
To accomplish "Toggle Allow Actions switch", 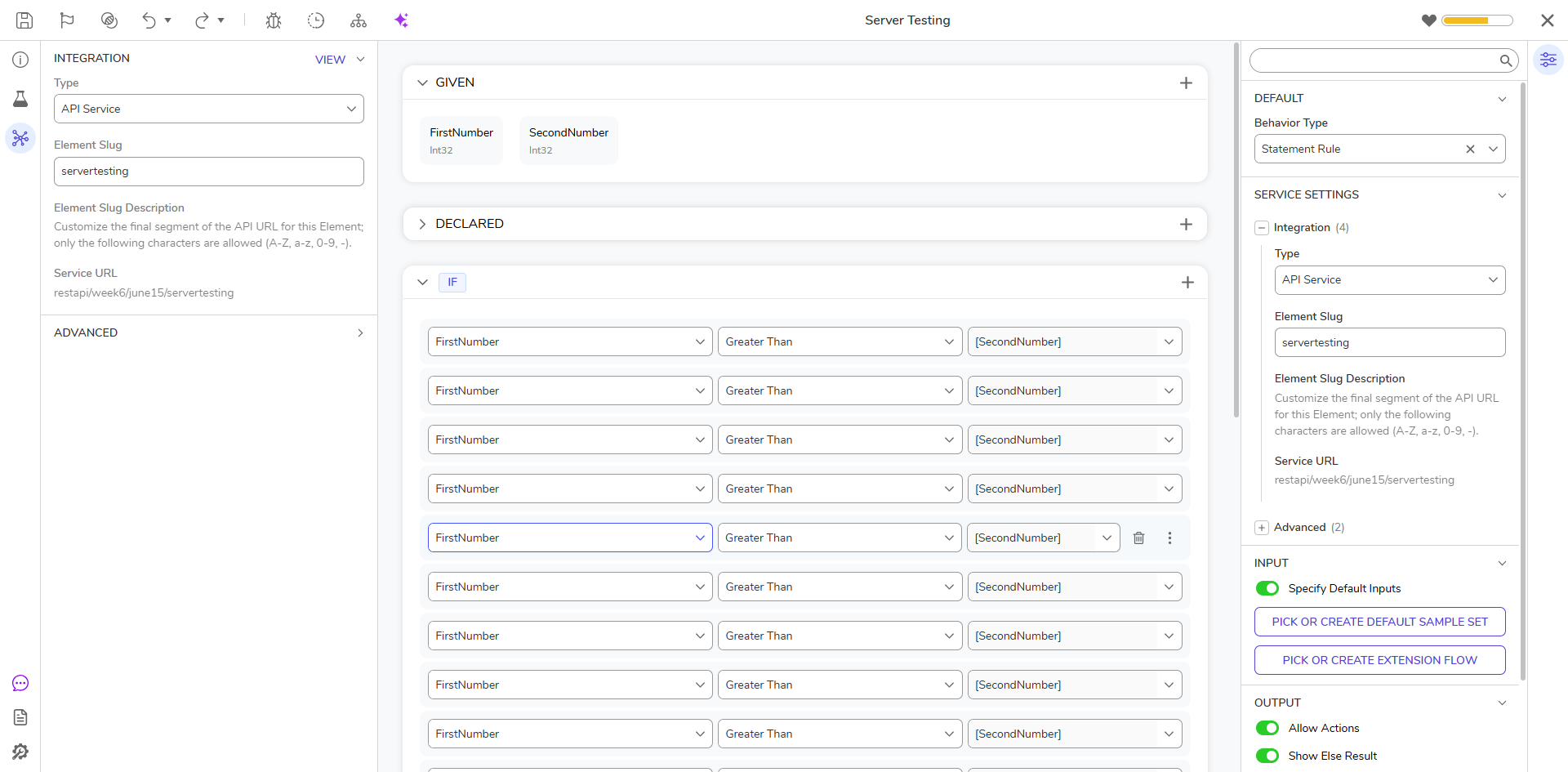I will 1267,728.
